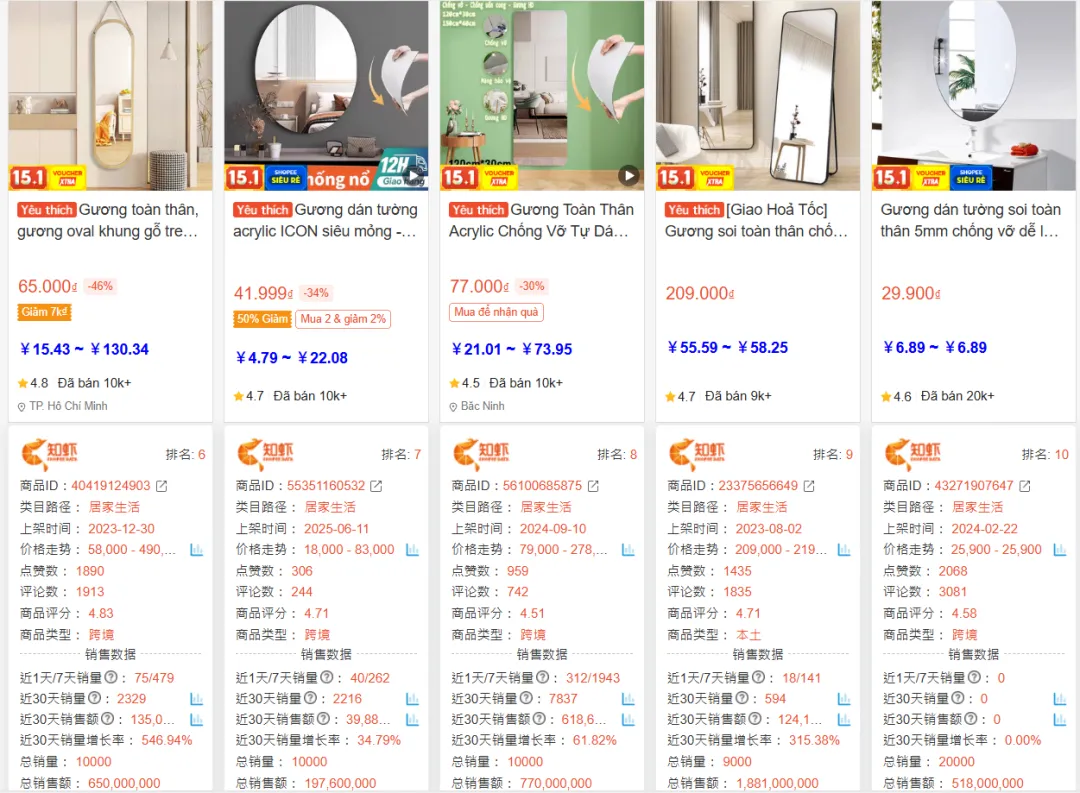The height and width of the screenshot is (793, 1080).
Task: Click 50% Giảm discount badge
Action: (262, 319)
